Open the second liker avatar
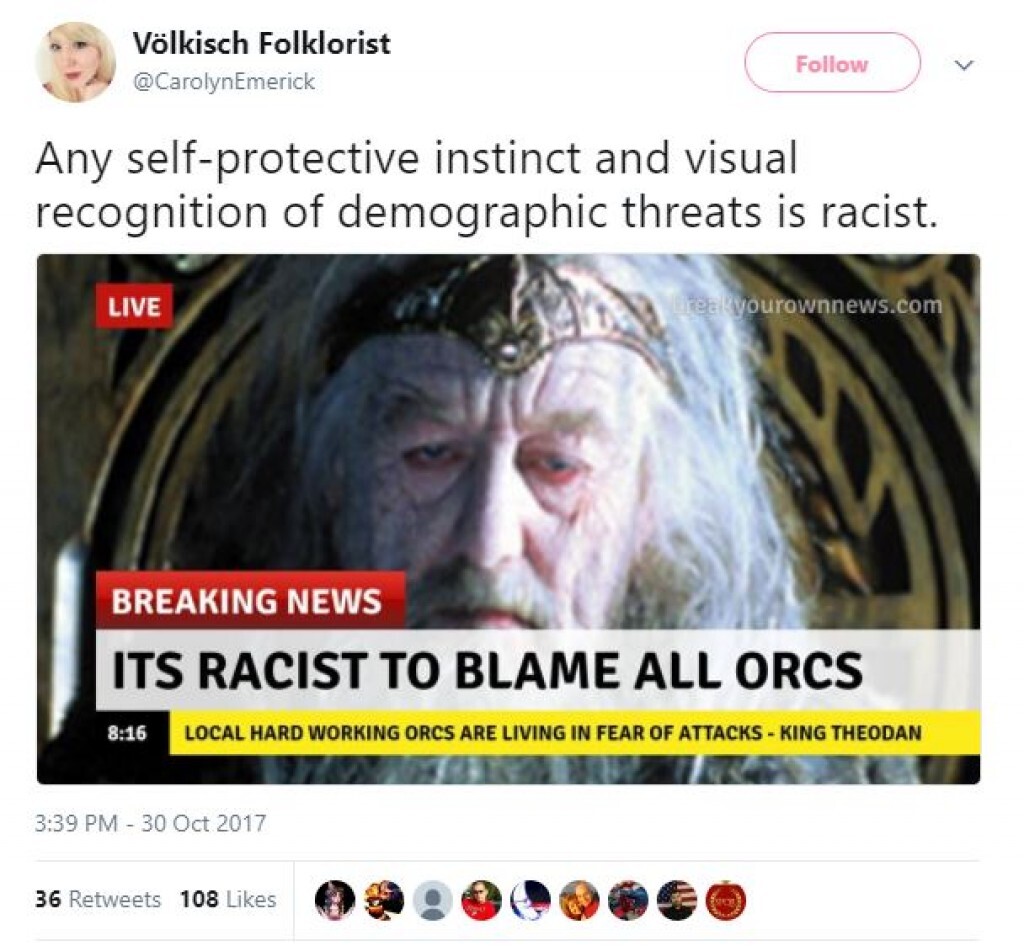Image resolution: width=1024 pixels, height=951 pixels. [x=383, y=900]
